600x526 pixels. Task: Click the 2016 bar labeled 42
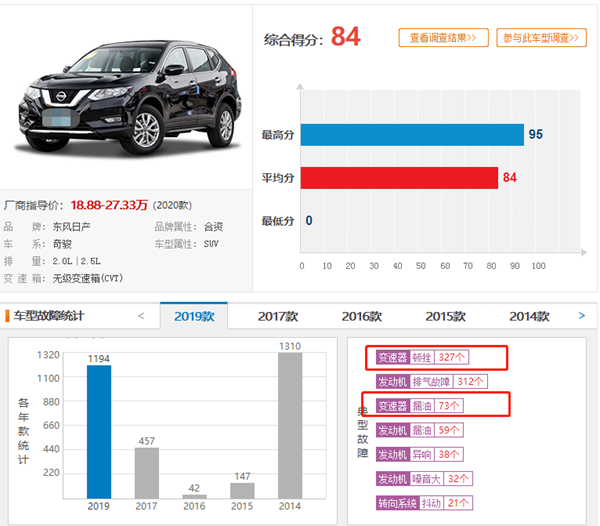(x=194, y=496)
